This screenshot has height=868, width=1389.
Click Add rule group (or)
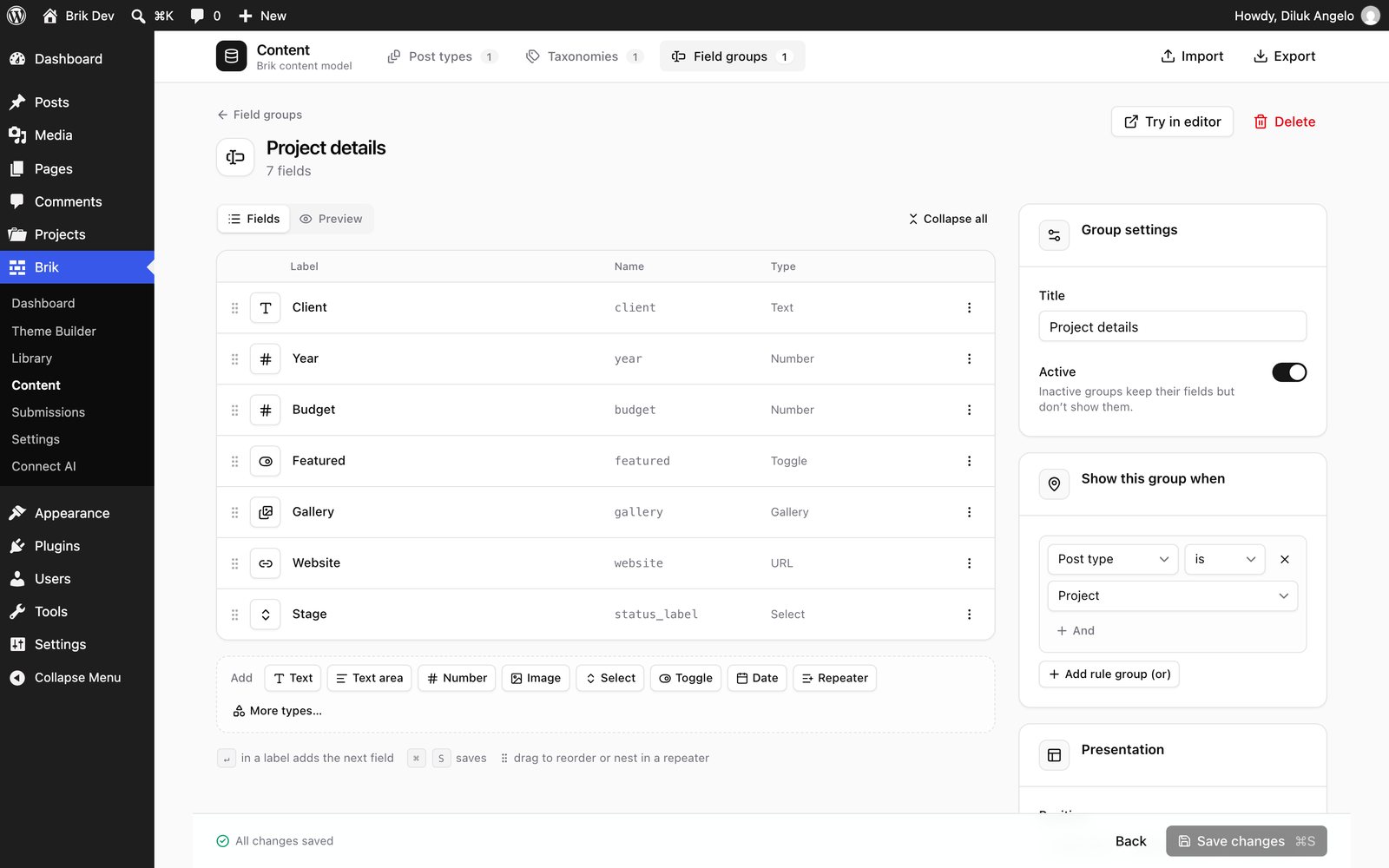tap(1109, 674)
